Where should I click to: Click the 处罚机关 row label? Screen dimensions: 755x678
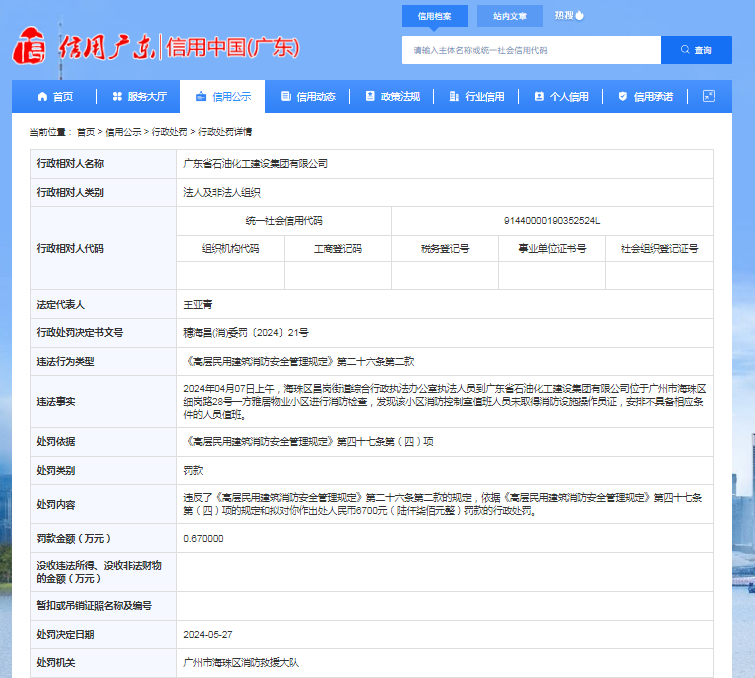tap(56, 663)
